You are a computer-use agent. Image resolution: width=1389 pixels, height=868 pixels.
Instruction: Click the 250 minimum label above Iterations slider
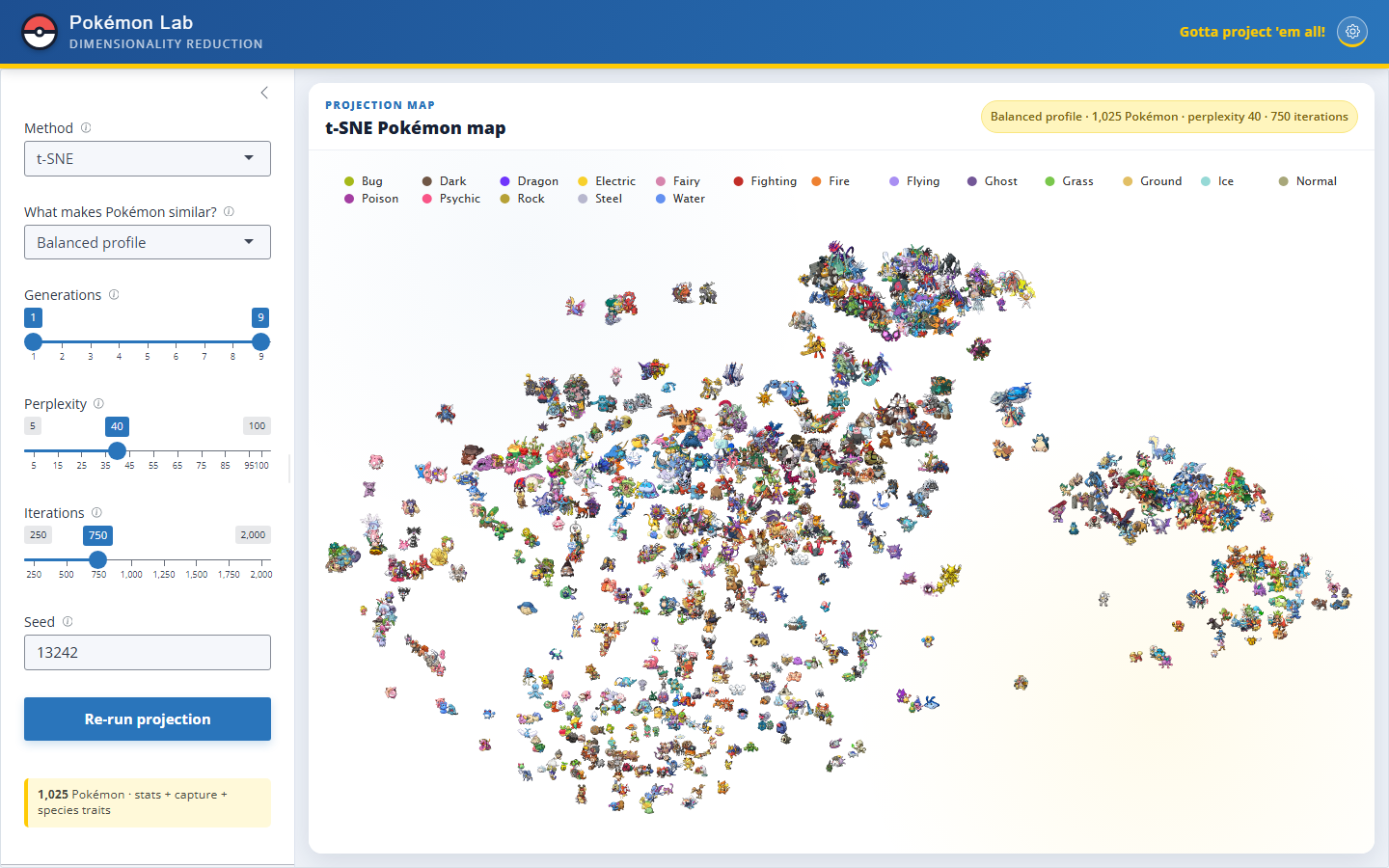click(39, 535)
